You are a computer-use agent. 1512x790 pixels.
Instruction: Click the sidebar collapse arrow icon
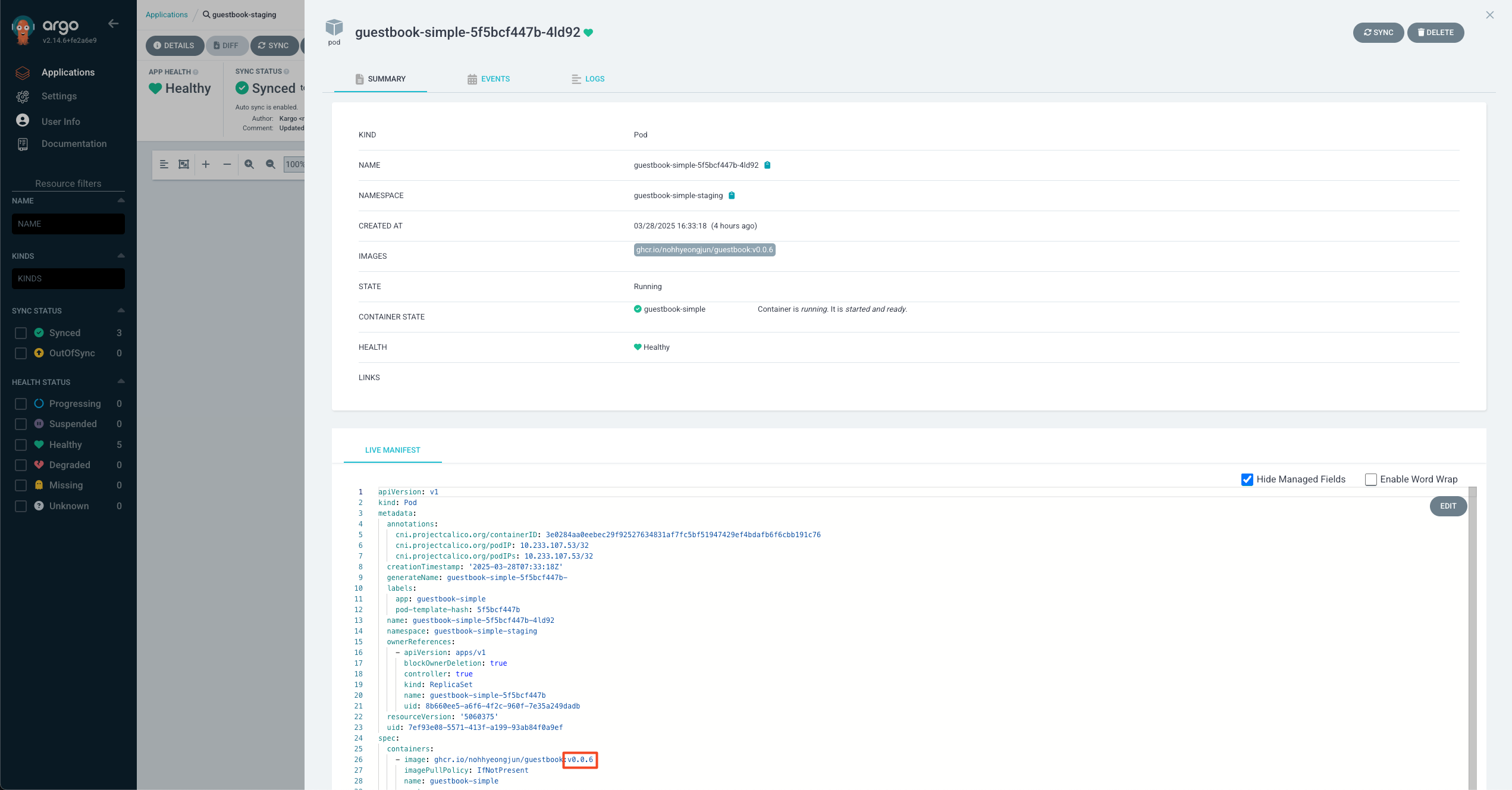(x=113, y=24)
